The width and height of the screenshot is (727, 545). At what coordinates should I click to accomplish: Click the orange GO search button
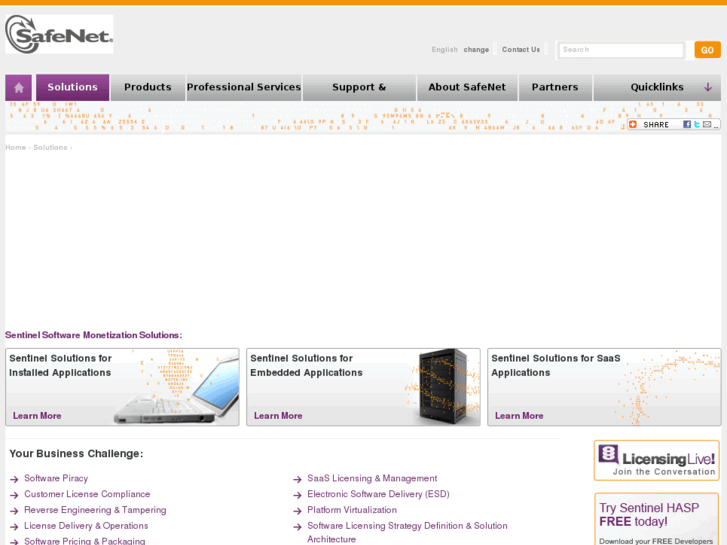[708, 50]
